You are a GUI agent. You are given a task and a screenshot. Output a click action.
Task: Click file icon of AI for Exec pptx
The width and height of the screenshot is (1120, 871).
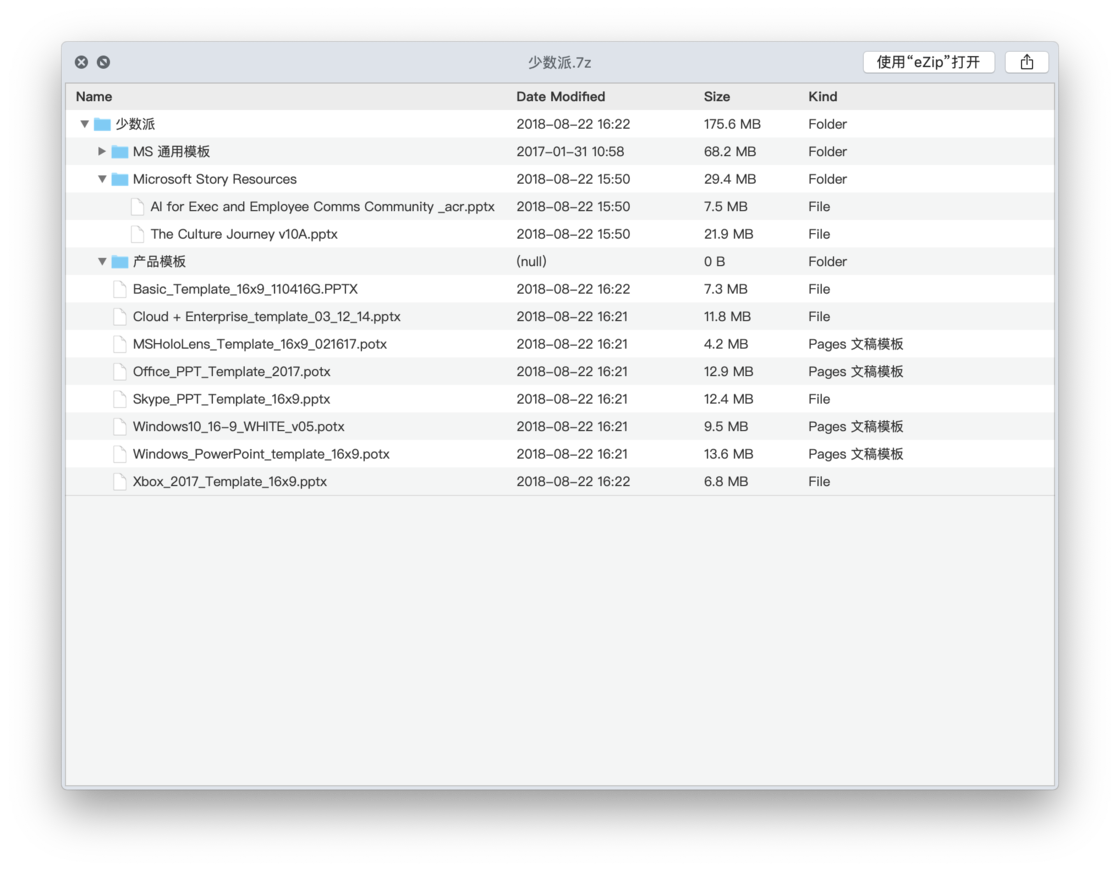pos(137,206)
